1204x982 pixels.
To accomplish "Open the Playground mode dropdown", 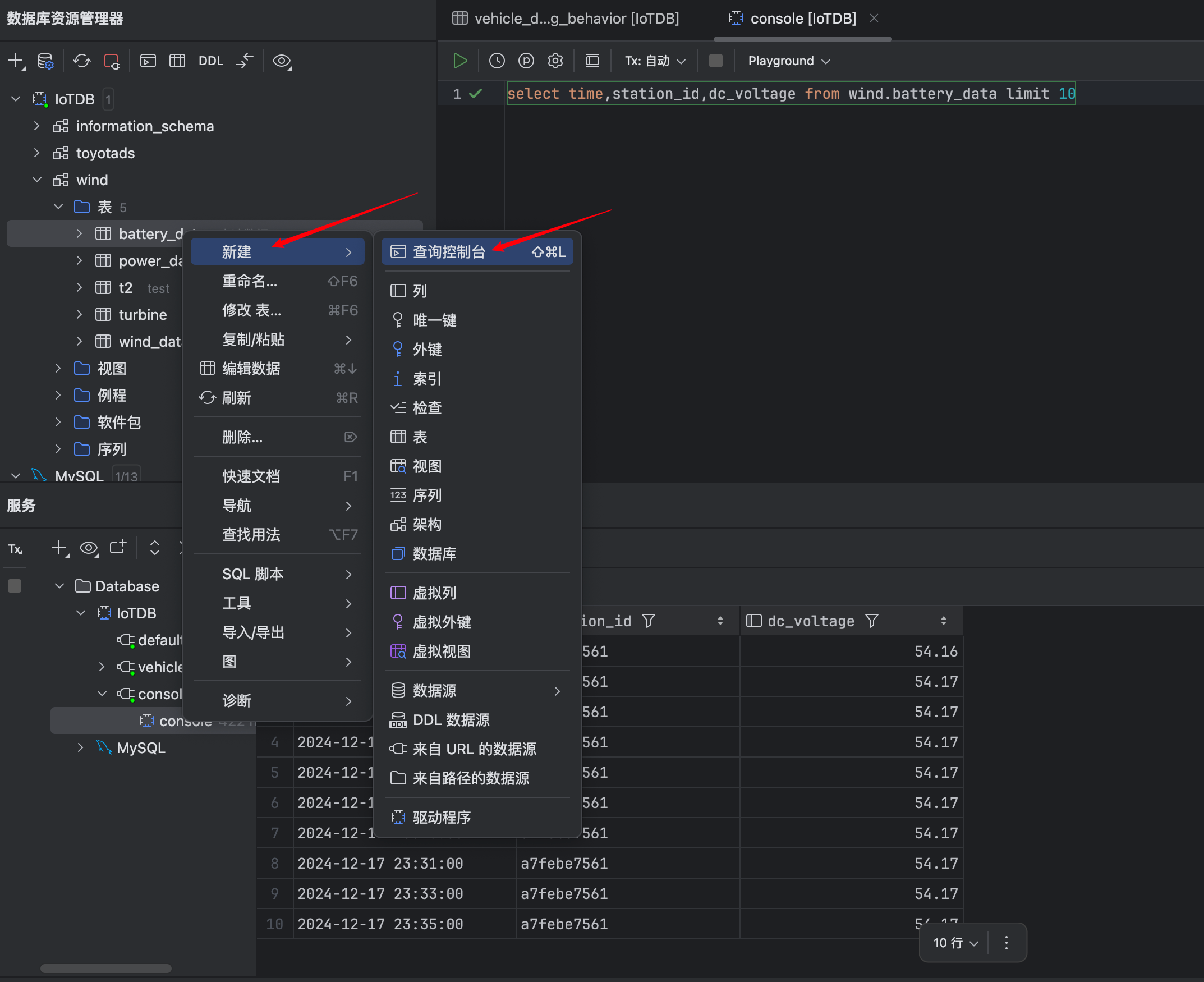I will click(x=788, y=61).
